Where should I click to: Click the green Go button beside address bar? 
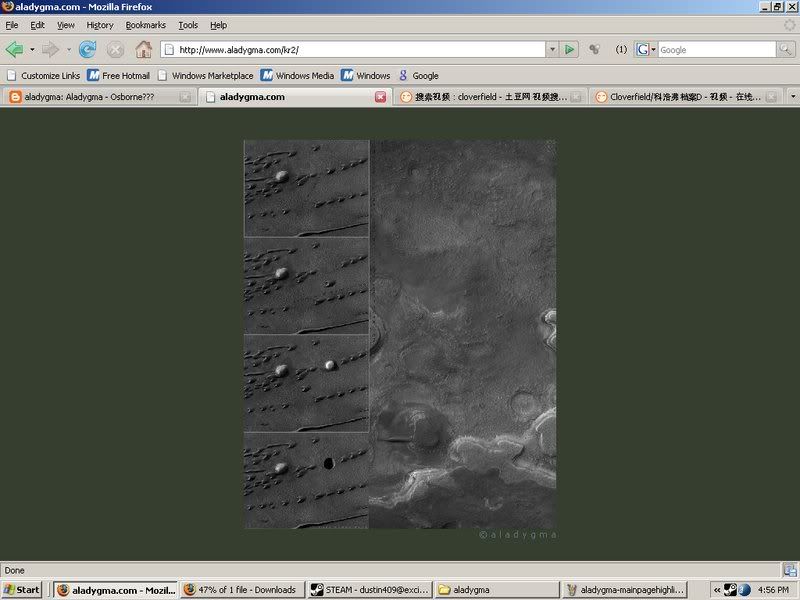point(569,49)
